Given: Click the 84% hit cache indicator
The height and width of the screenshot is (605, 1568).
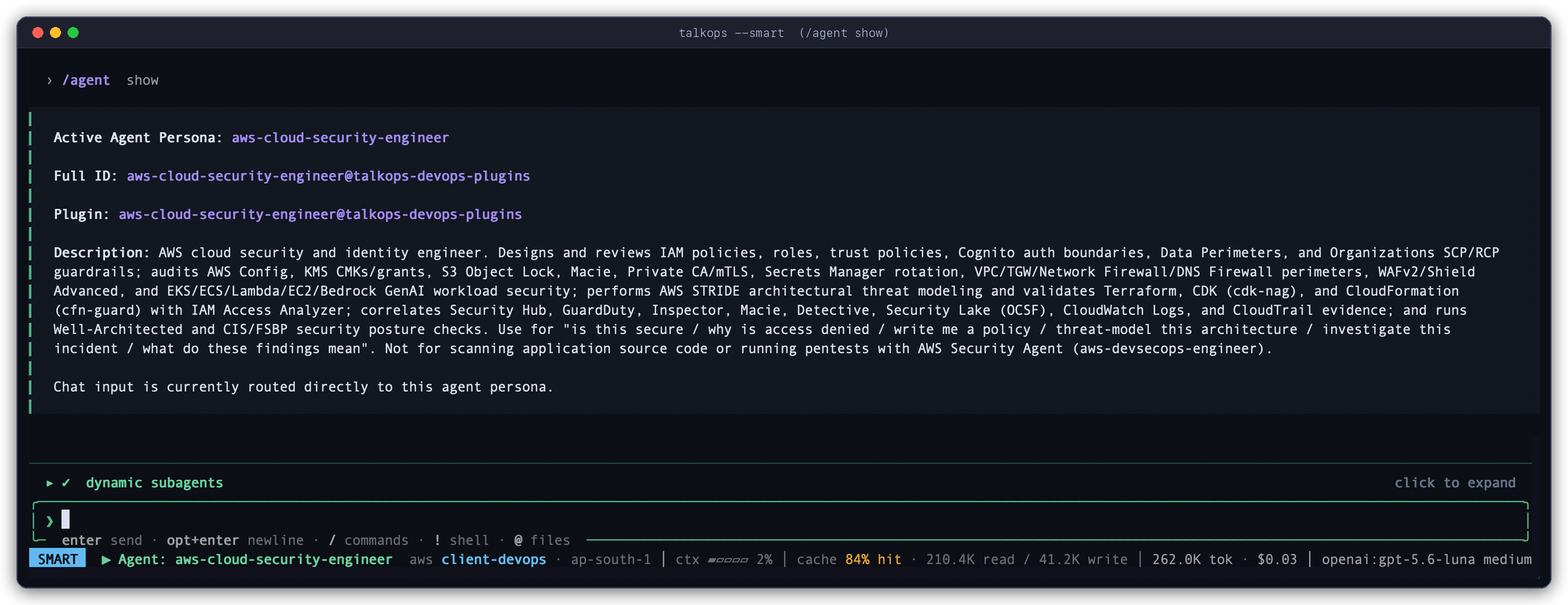Looking at the screenshot, I should 873,559.
